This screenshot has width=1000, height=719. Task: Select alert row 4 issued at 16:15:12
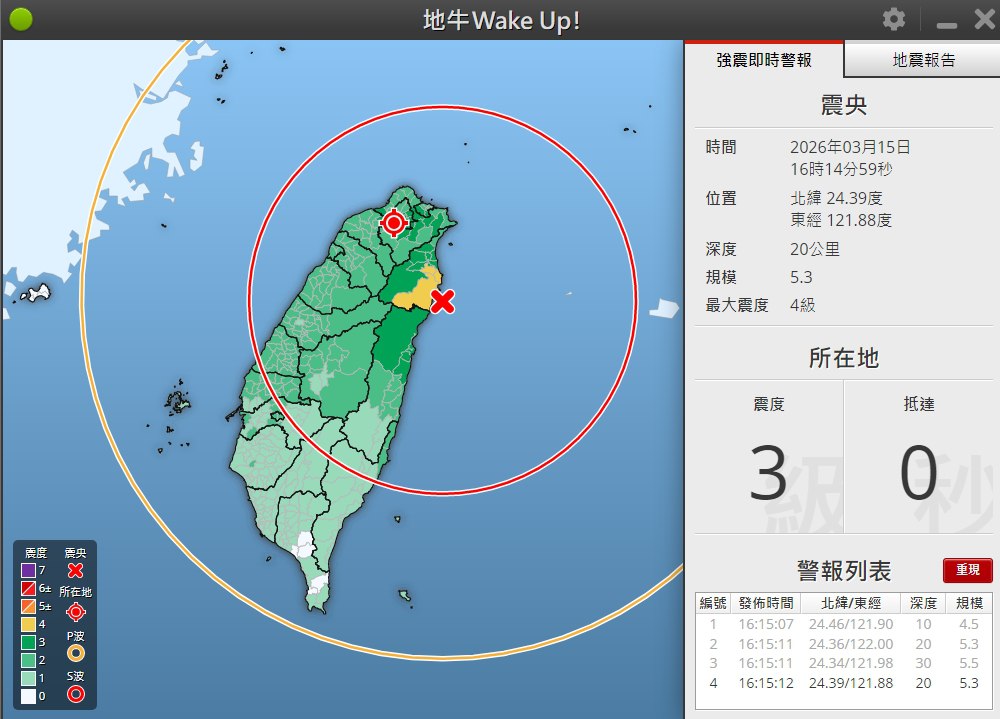(843, 683)
